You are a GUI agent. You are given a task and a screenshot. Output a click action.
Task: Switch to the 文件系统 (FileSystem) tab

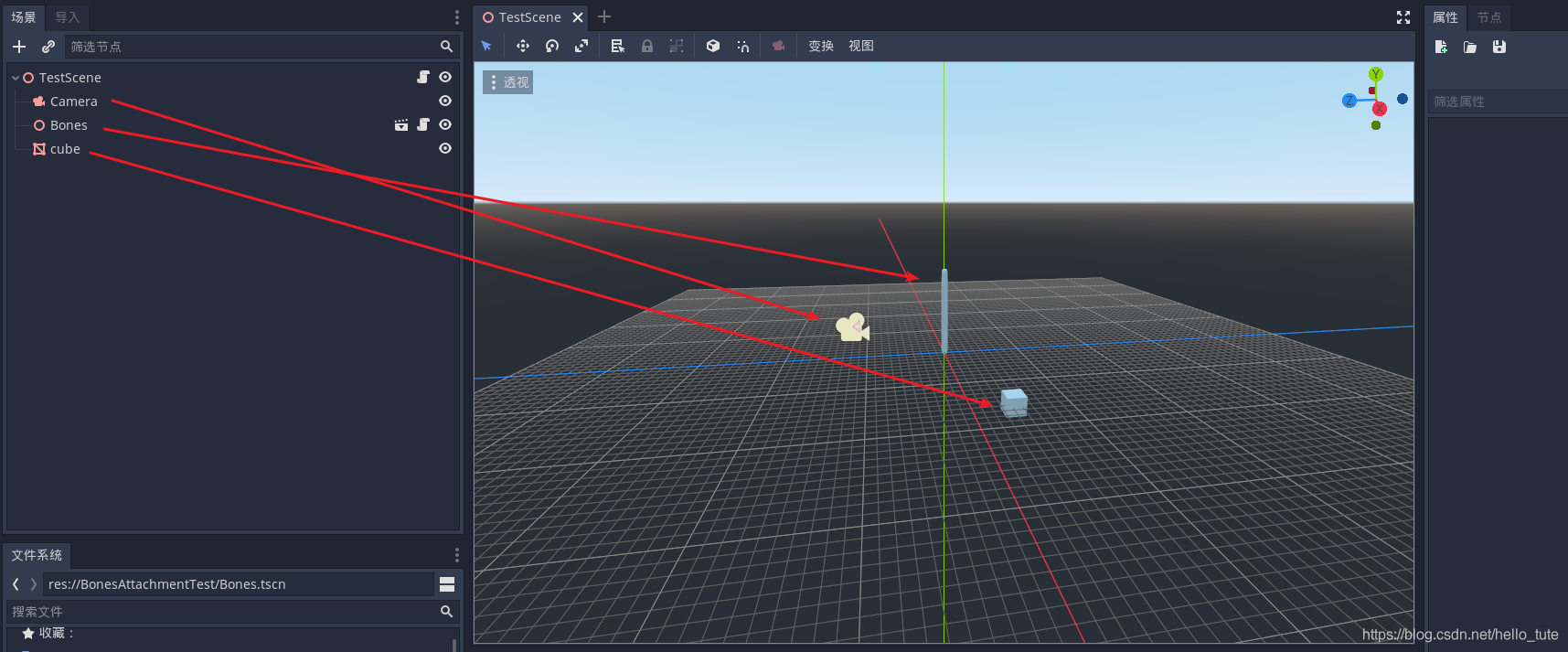pyautogui.click(x=37, y=555)
